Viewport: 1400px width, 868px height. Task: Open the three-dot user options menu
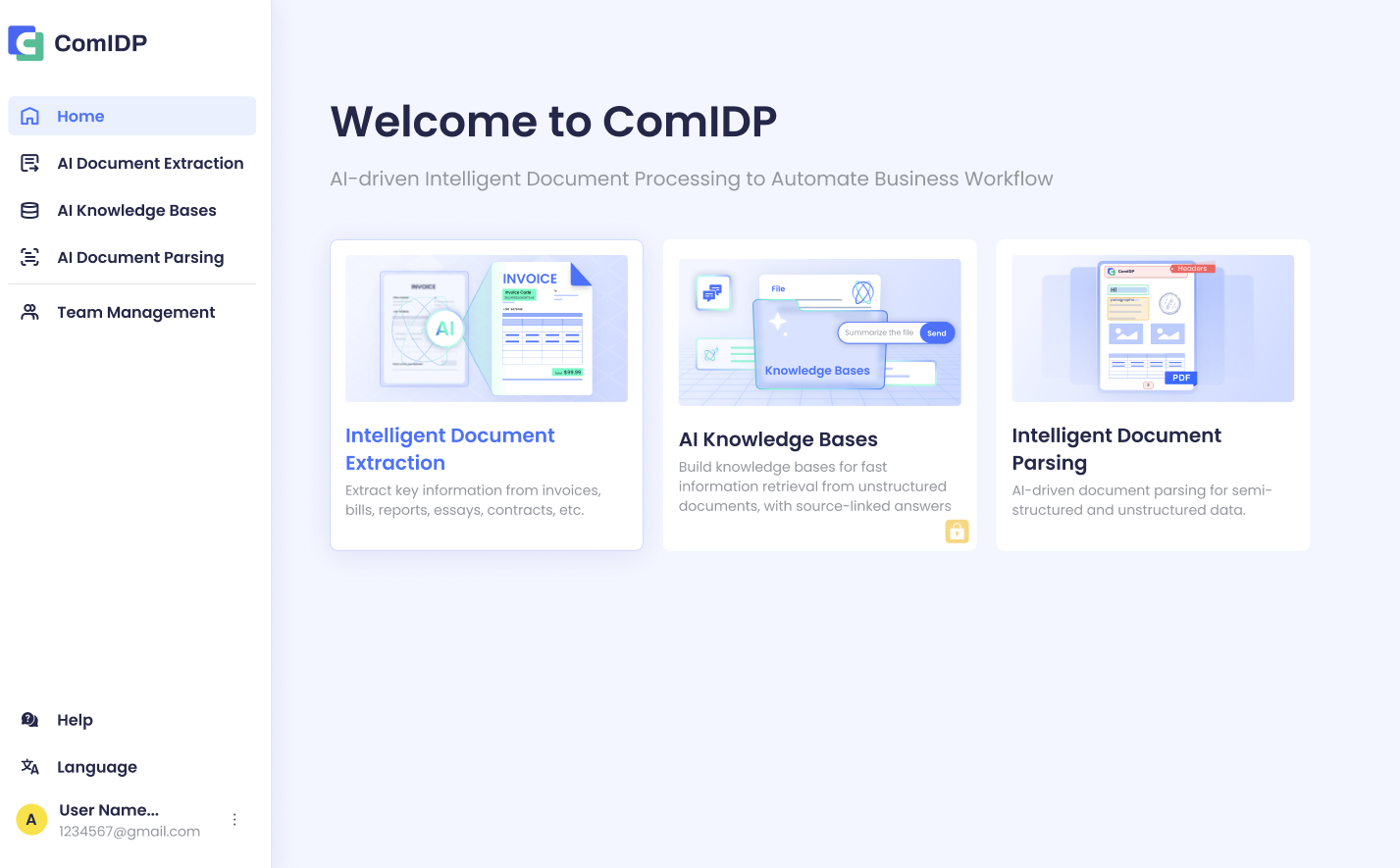pyautogui.click(x=234, y=820)
